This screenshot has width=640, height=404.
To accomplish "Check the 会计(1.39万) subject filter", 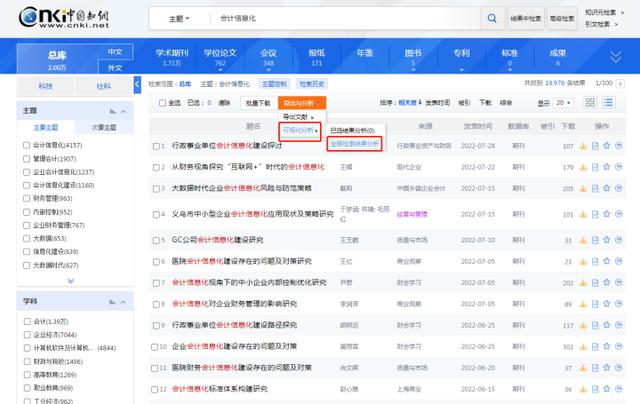I will click(27, 322).
